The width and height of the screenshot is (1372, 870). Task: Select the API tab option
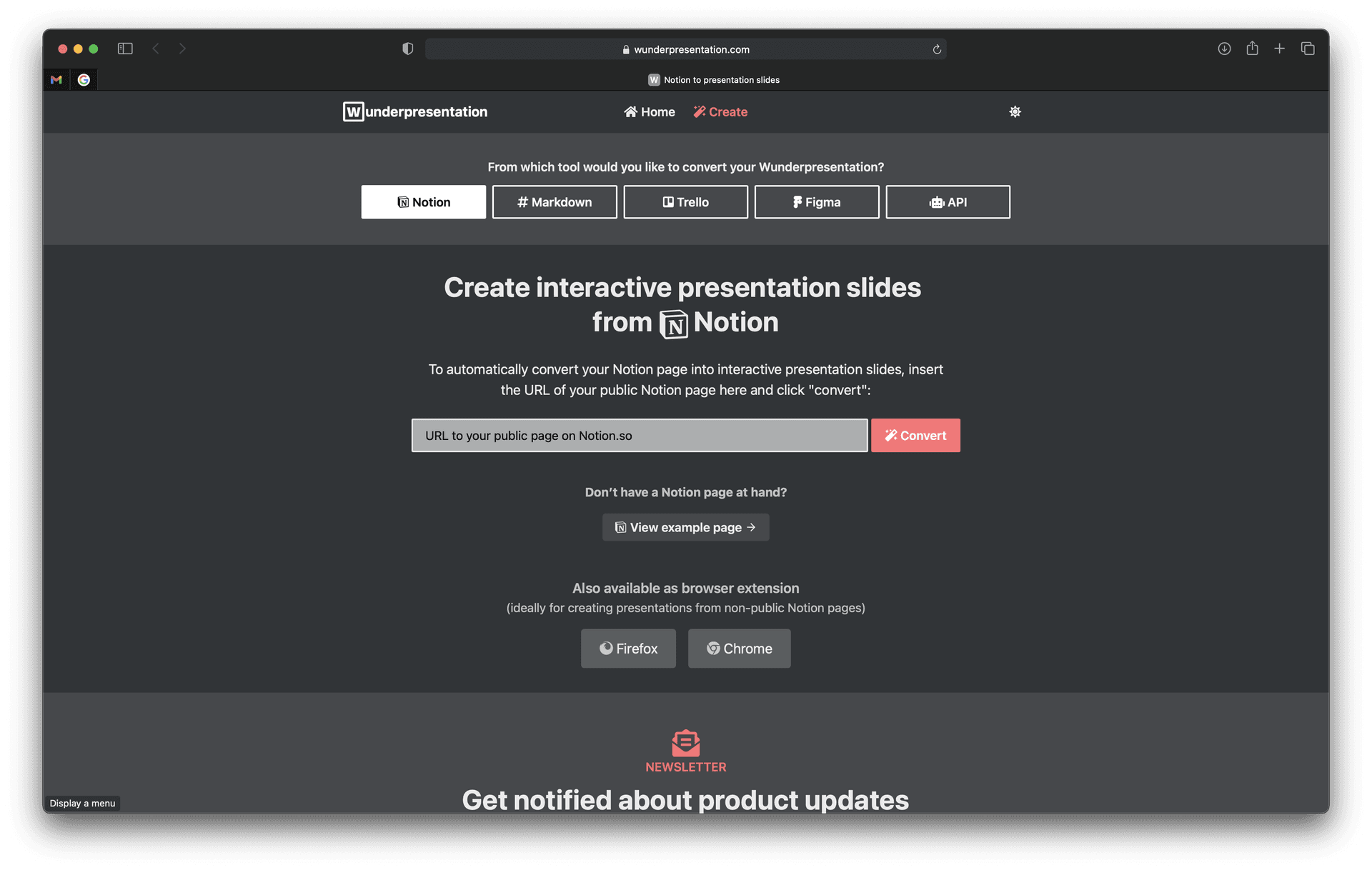pyautogui.click(x=948, y=201)
